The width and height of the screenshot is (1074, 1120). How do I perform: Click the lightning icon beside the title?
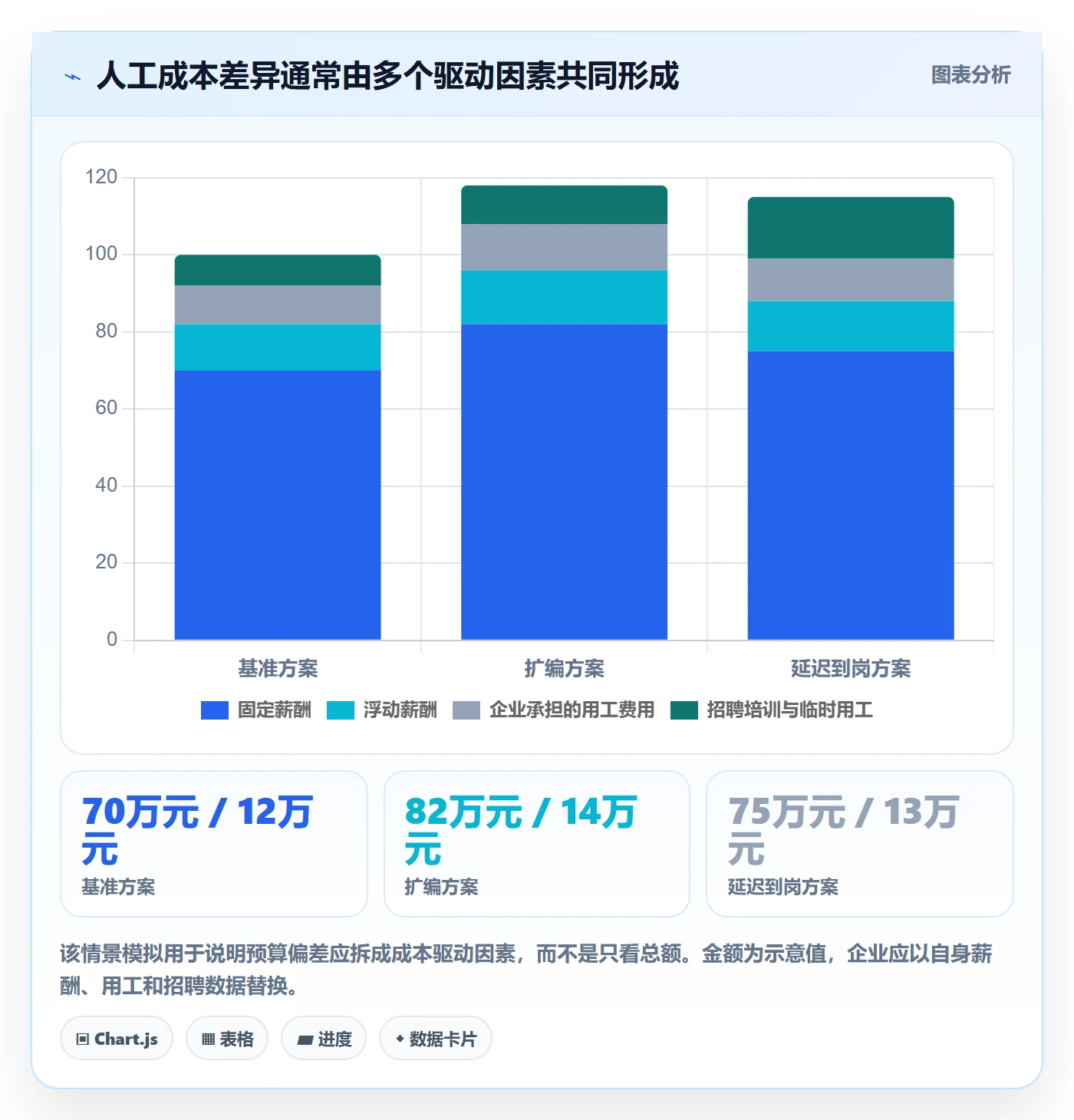(73, 77)
